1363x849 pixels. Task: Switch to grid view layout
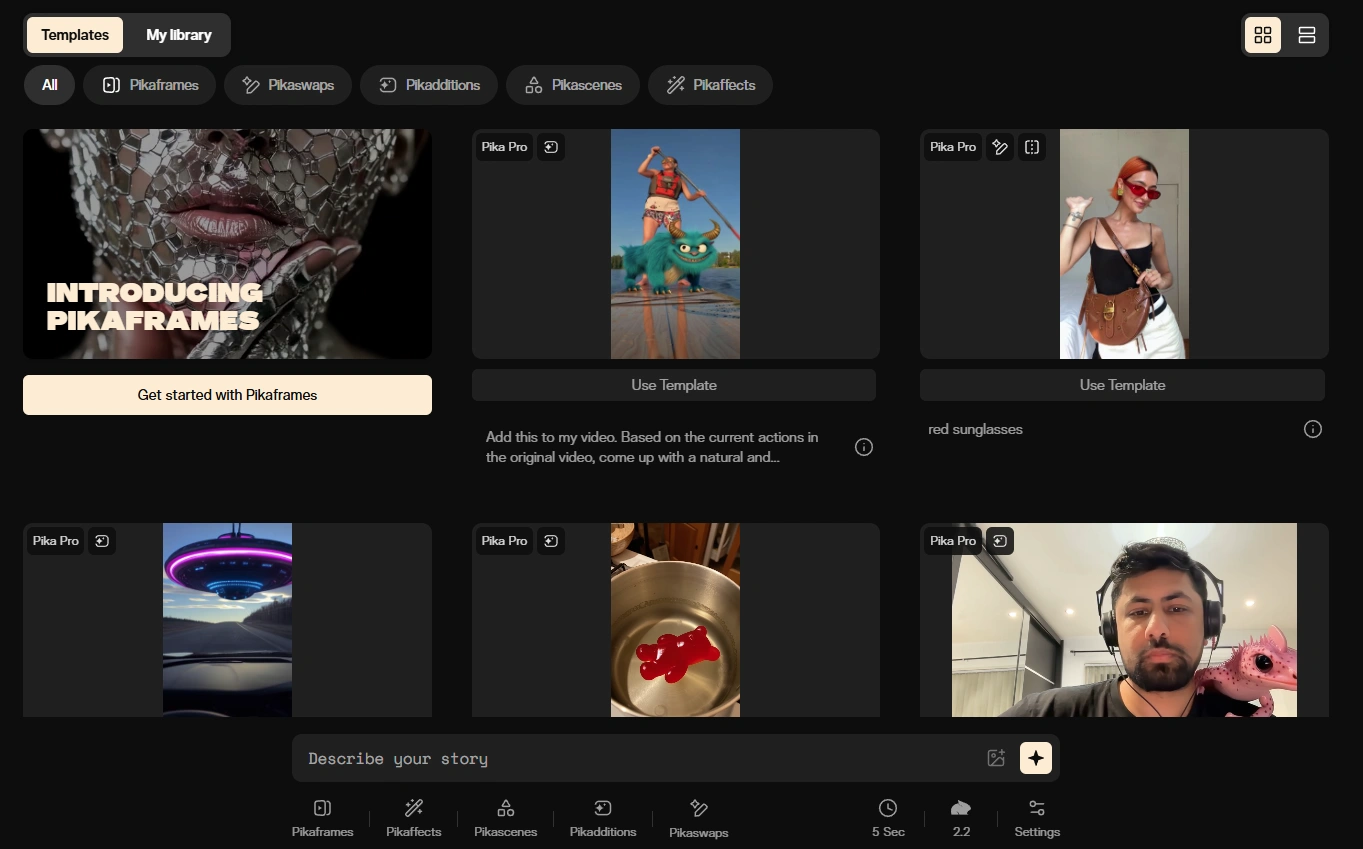[x=1263, y=35]
